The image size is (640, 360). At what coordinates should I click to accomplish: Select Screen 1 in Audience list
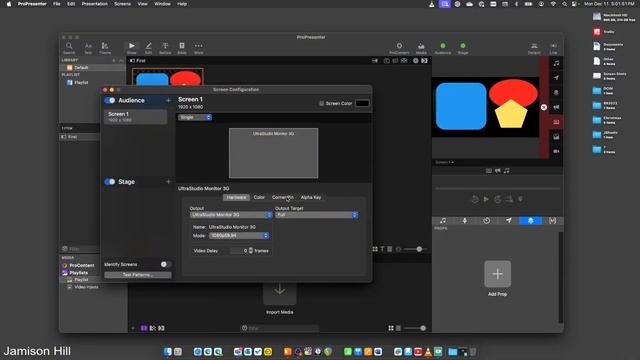[136, 117]
